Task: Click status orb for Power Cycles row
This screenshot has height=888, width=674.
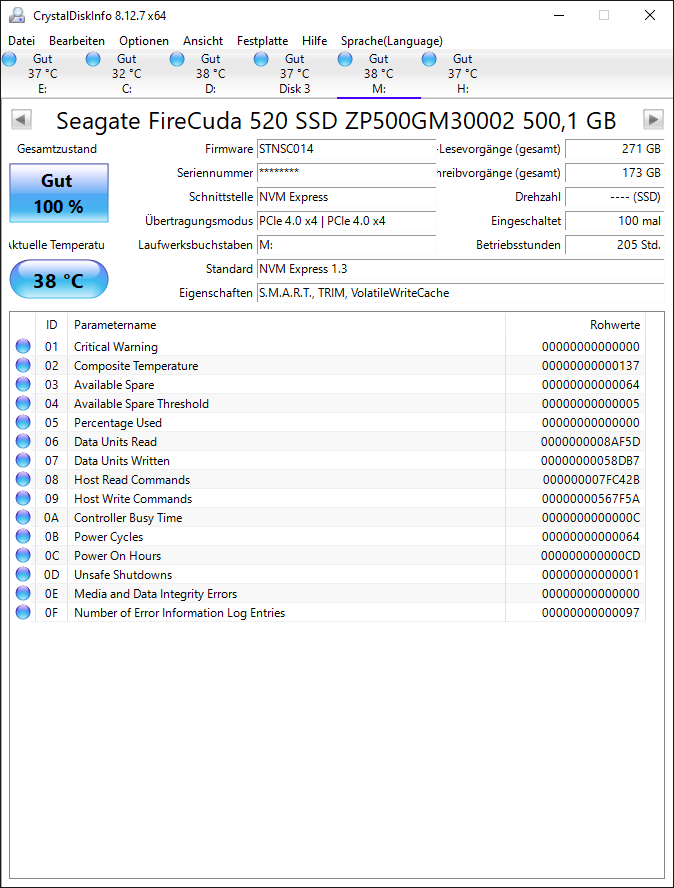Action: 23,536
